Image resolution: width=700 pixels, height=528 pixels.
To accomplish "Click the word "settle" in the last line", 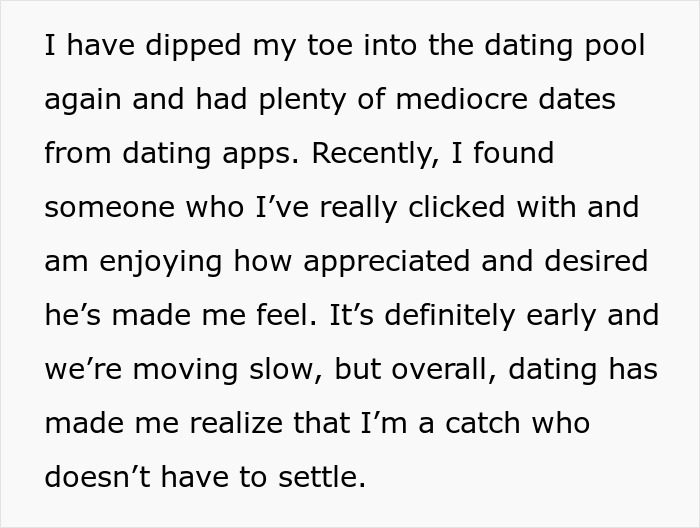I will [316, 478].
